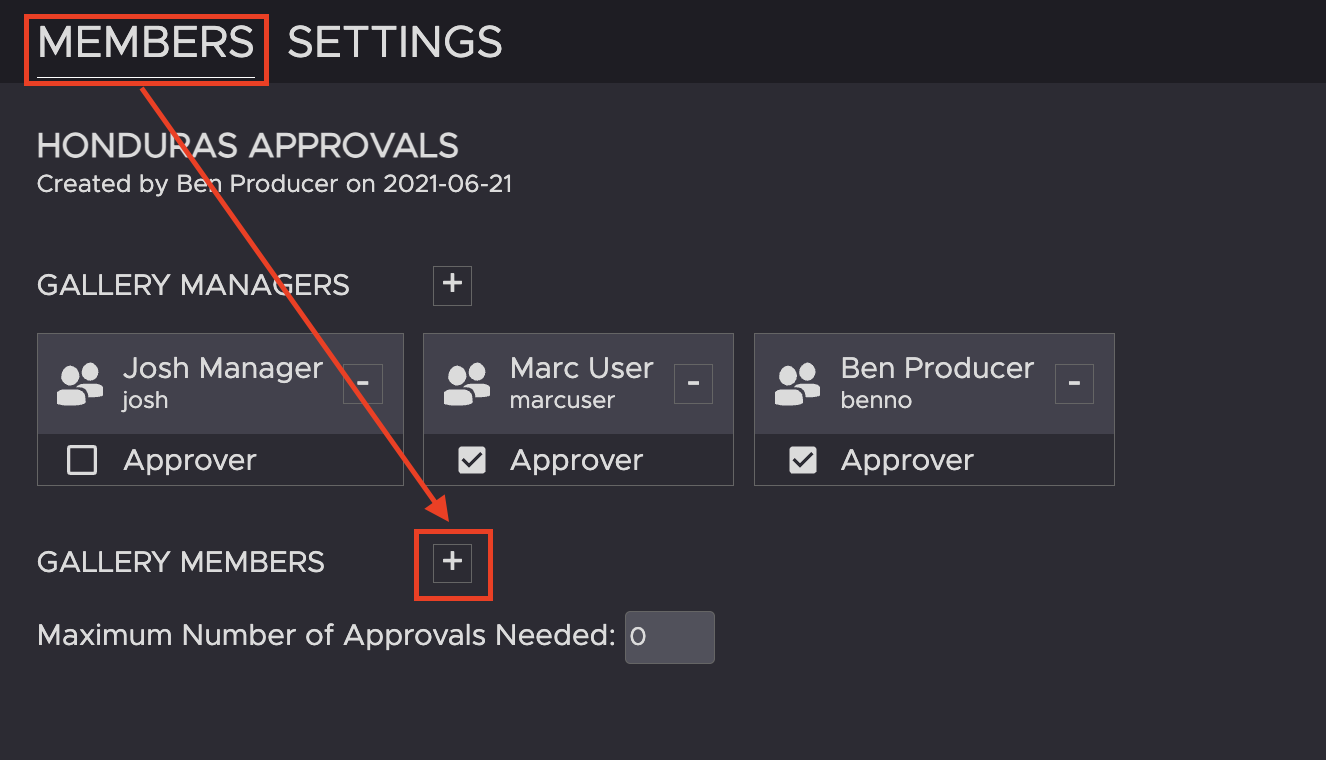Uncheck Approver for Marc User
The width and height of the screenshot is (1326, 760).
pyautogui.click(x=471, y=460)
